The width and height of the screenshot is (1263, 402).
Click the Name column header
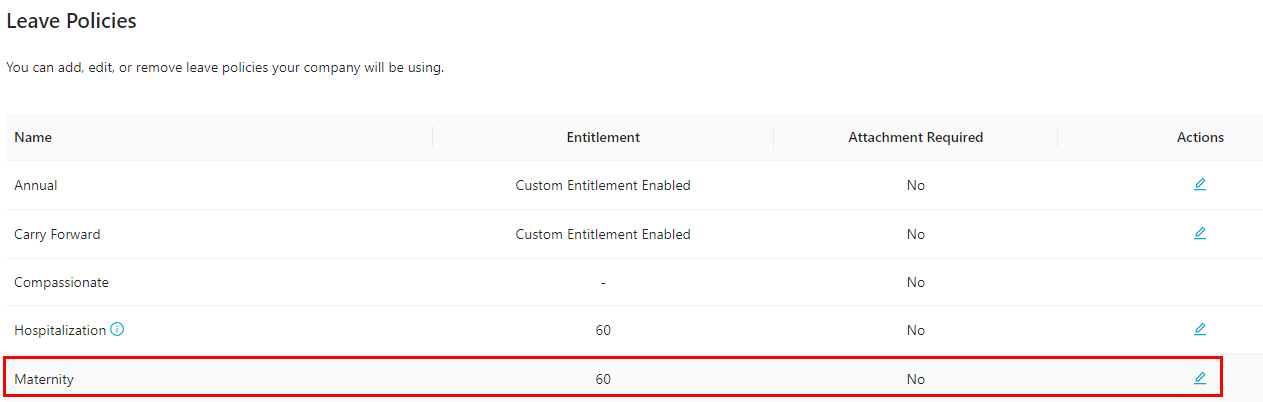pyautogui.click(x=33, y=137)
